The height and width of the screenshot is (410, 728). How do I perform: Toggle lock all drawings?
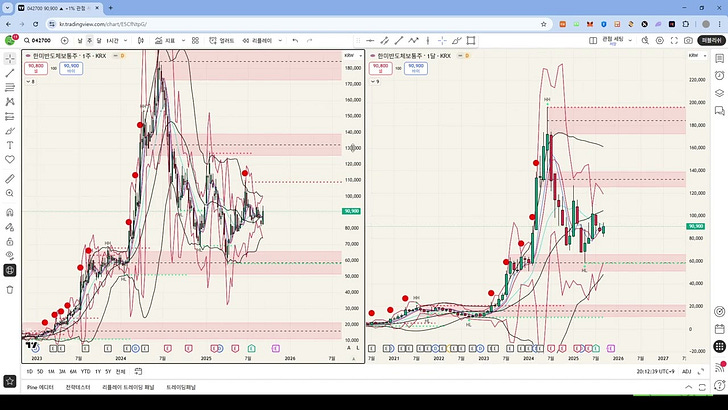click(10, 241)
